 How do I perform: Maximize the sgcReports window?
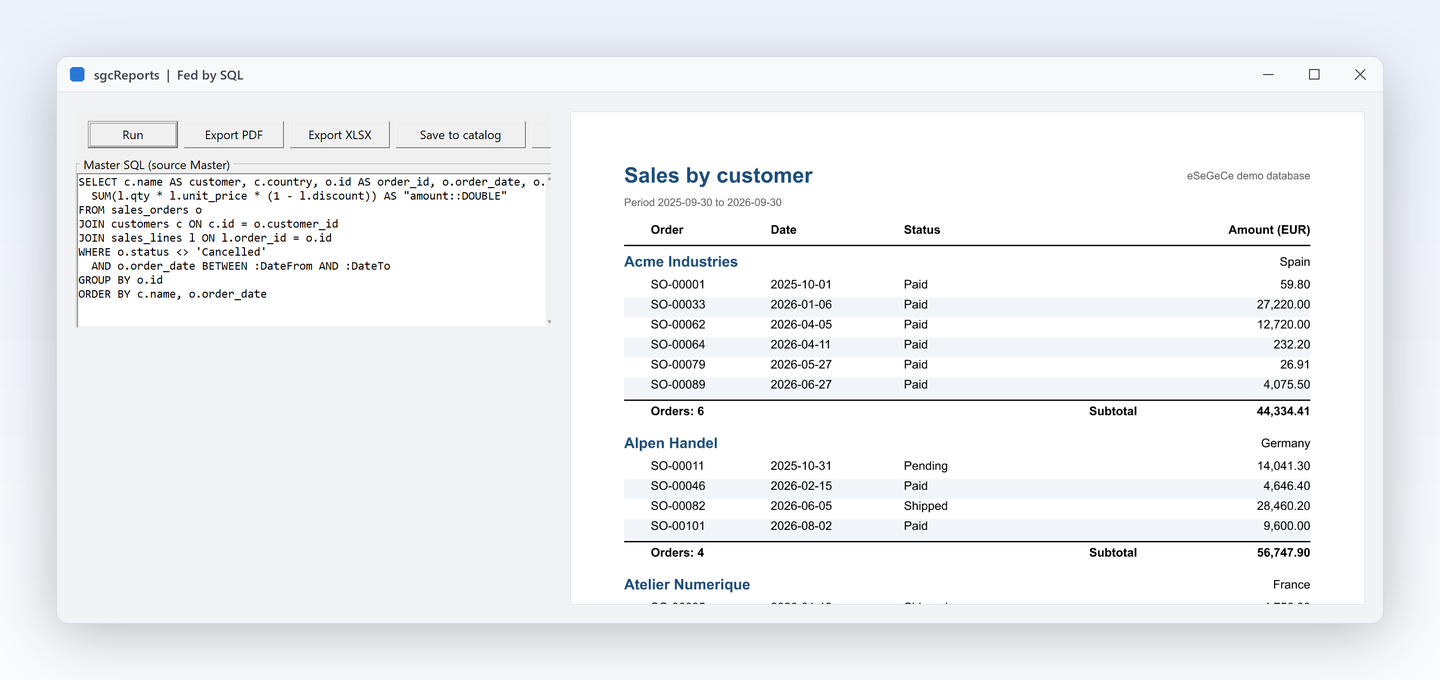1314,75
